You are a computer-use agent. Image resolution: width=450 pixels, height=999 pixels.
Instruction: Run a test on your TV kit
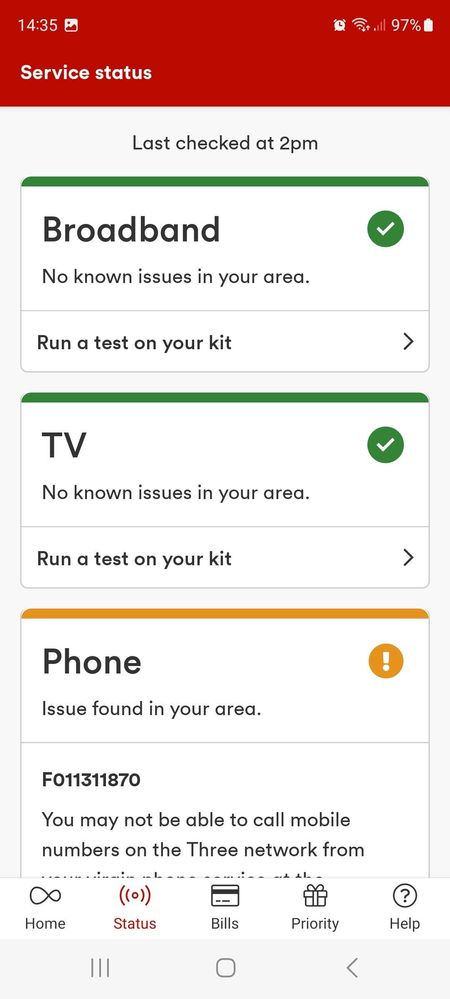225,558
